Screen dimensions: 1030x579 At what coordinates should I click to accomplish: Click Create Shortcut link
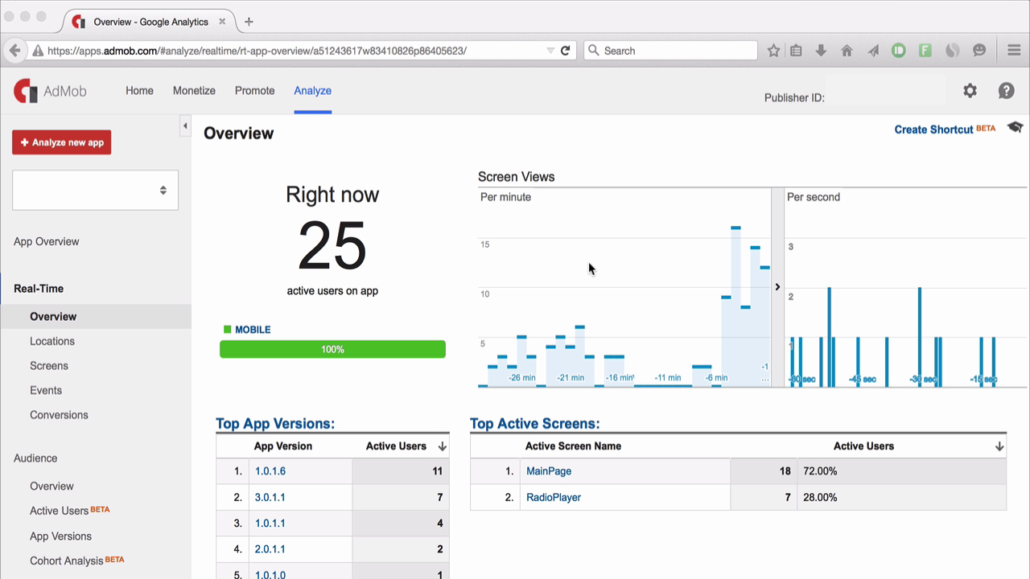pyautogui.click(x=933, y=129)
